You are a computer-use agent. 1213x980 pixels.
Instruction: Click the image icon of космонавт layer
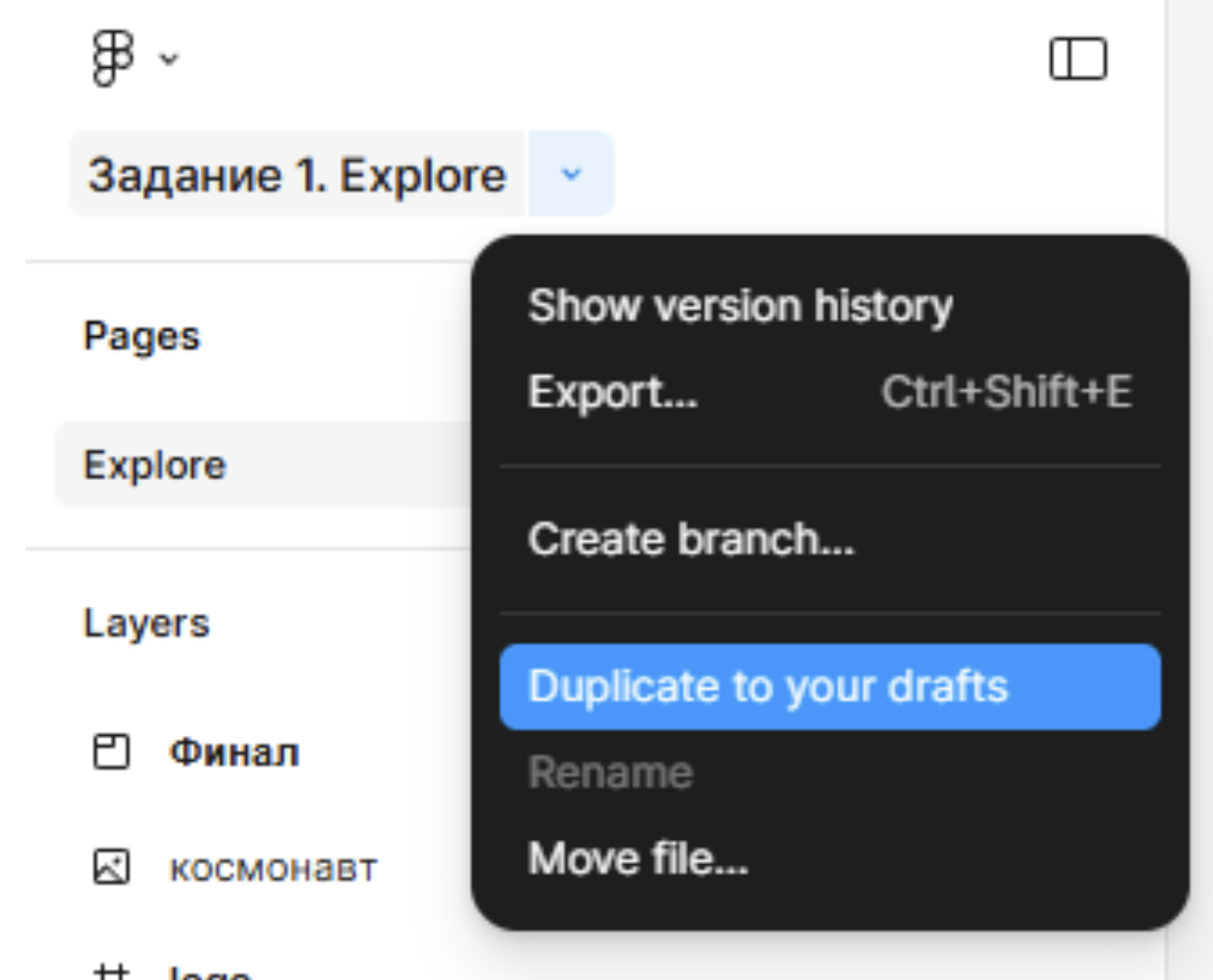(111, 867)
